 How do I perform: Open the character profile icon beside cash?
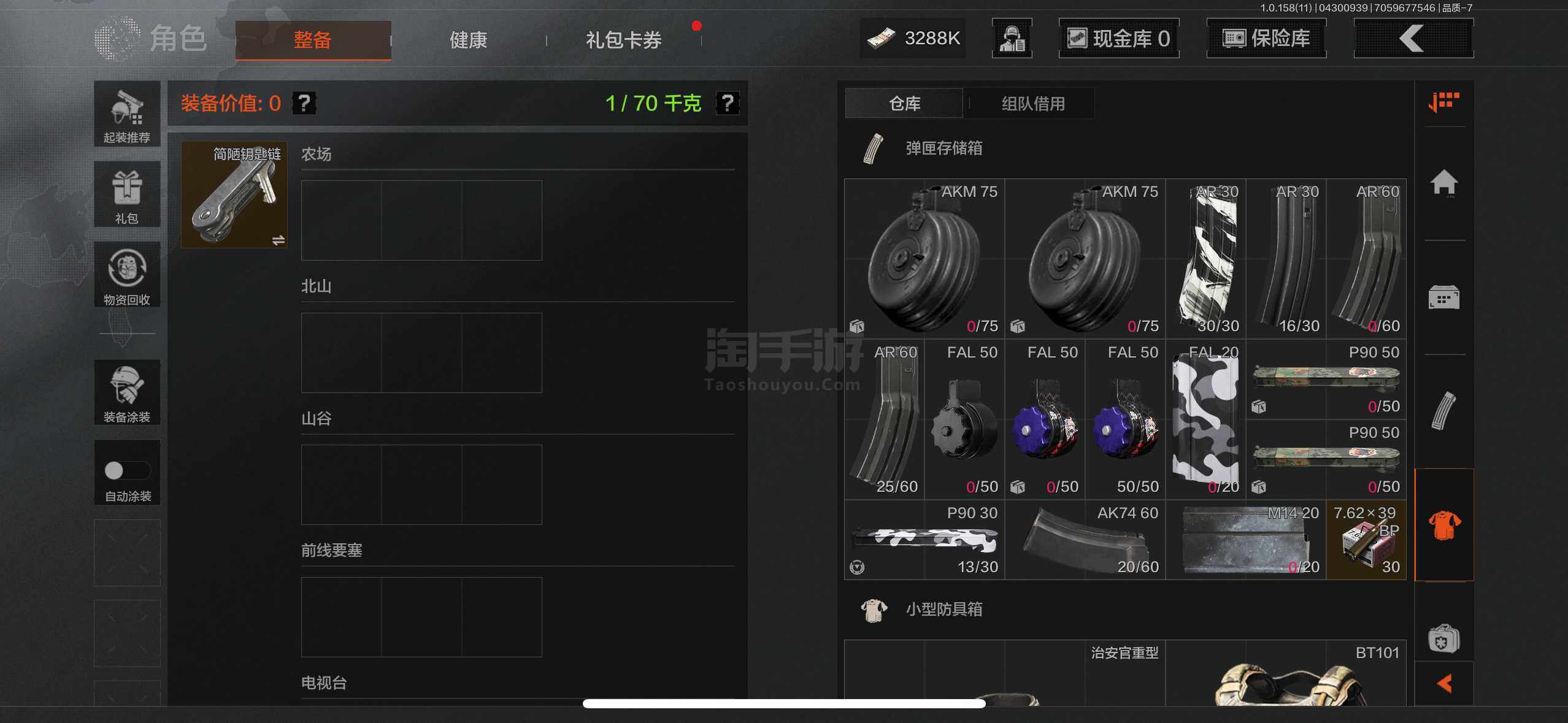[1012, 39]
